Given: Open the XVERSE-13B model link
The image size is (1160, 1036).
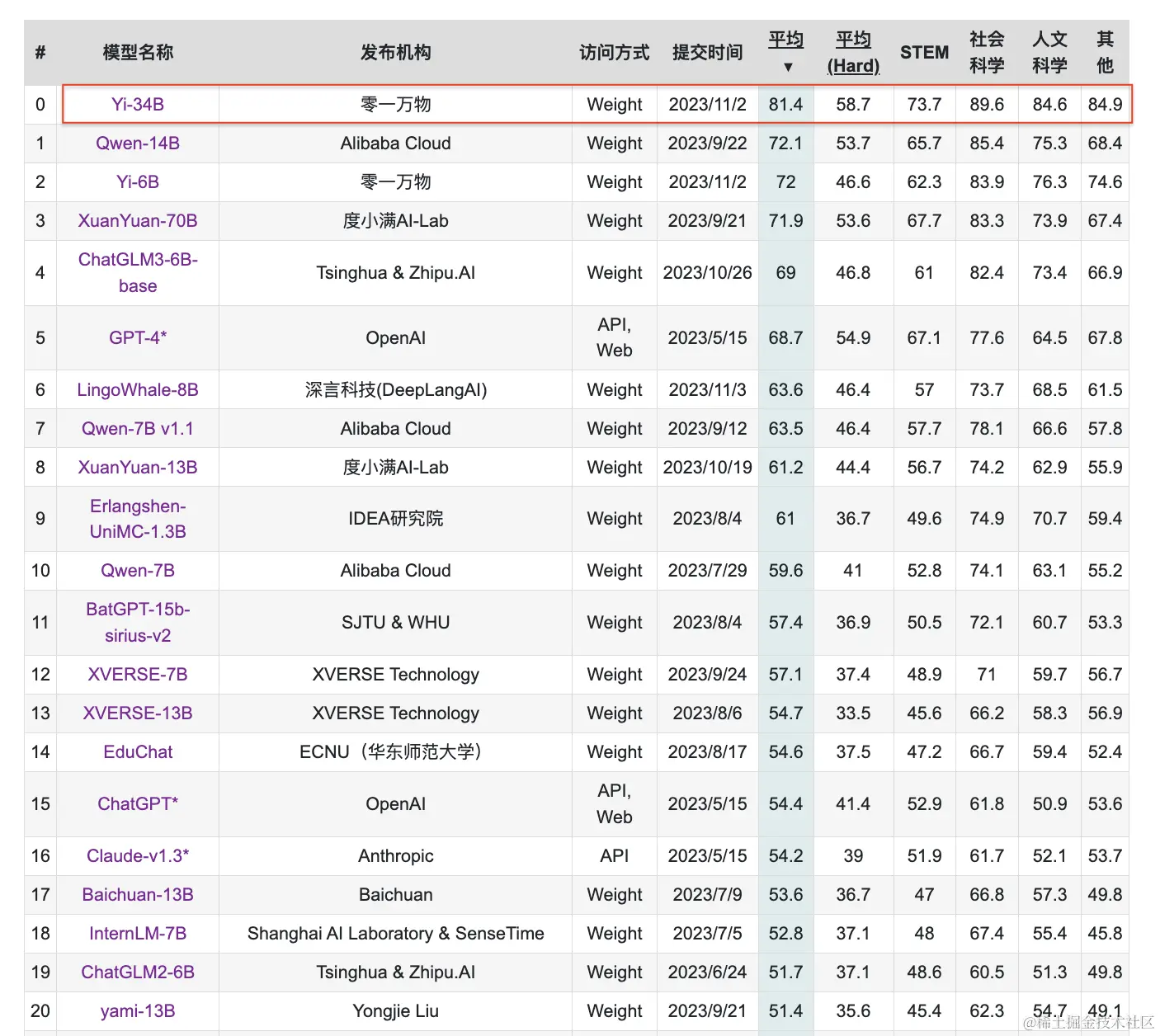Looking at the screenshot, I should point(138,713).
